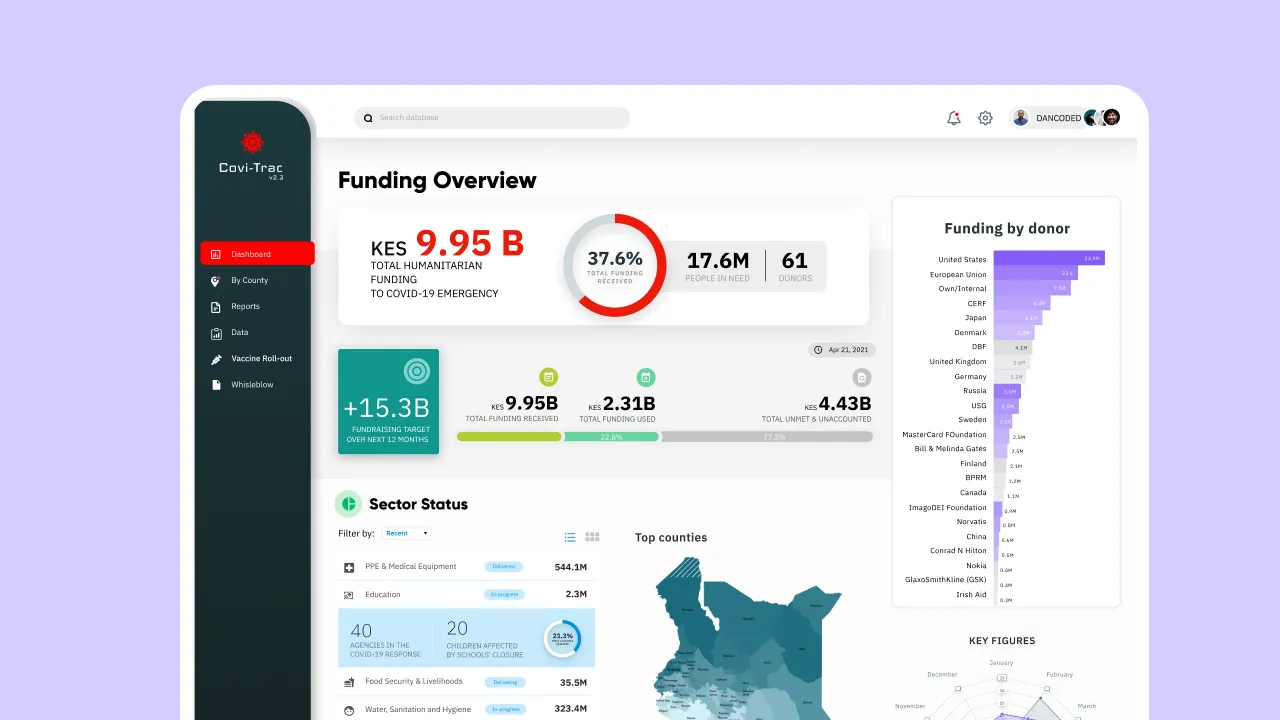
Task: Click the clock icon beside Apr 21, 2021
Action: click(819, 350)
